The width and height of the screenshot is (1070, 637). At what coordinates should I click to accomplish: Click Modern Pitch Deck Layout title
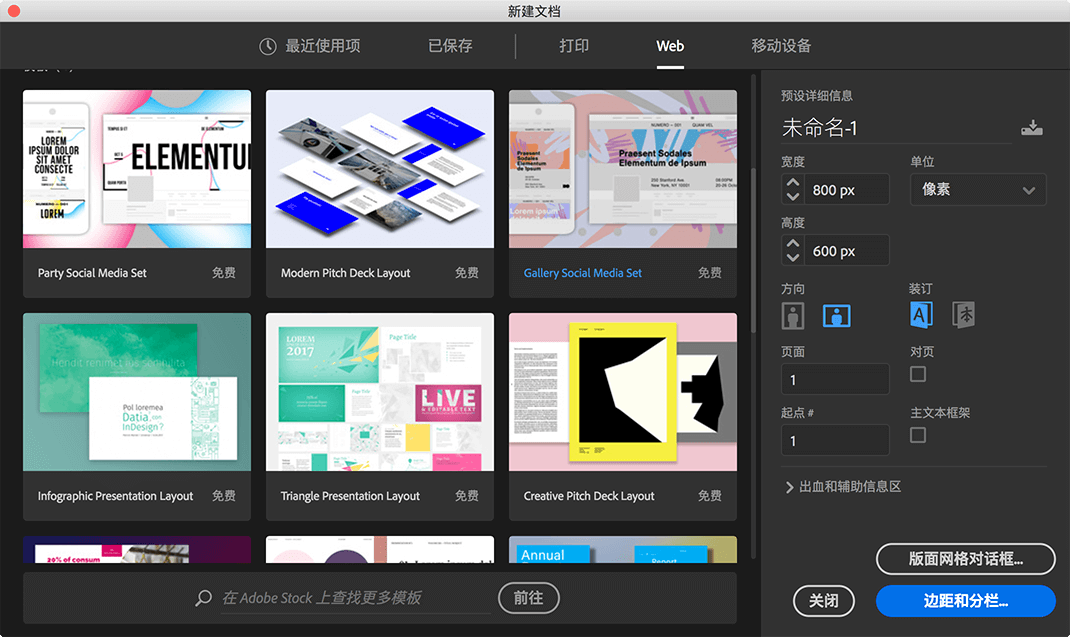pos(346,273)
